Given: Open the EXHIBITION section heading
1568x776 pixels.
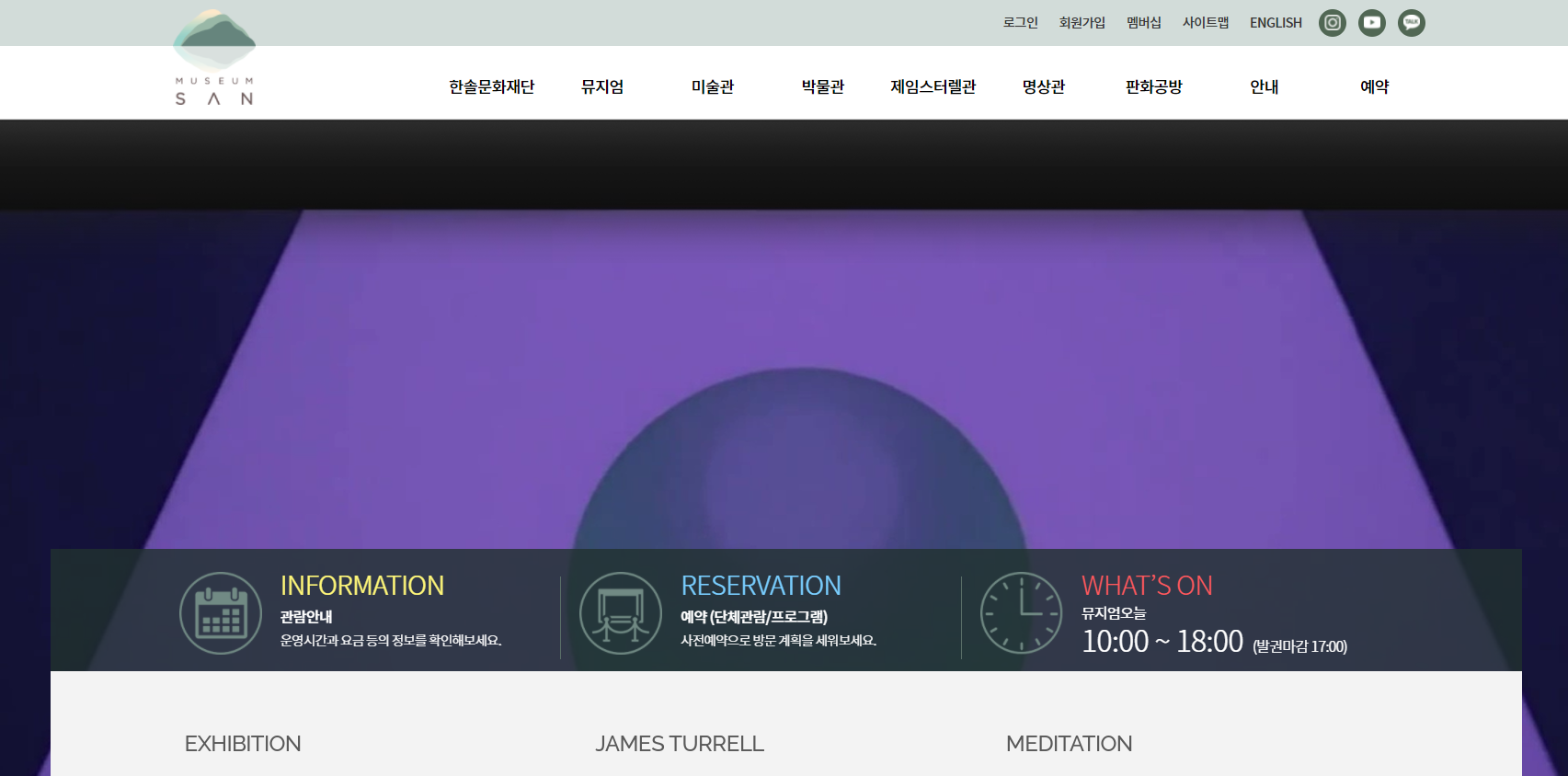Looking at the screenshot, I should [x=243, y=744].
